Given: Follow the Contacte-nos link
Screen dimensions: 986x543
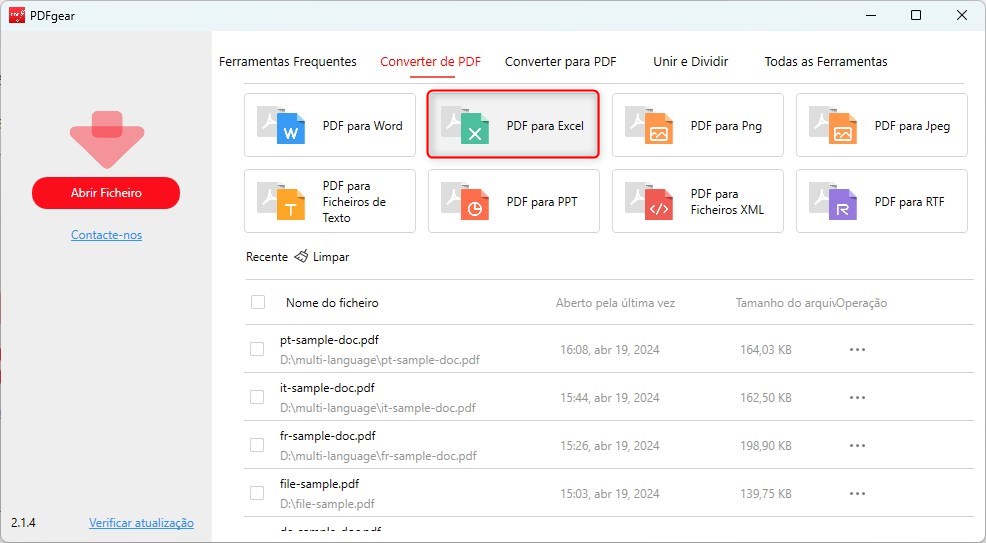Looking at the screenshot, I should [106, 235].
